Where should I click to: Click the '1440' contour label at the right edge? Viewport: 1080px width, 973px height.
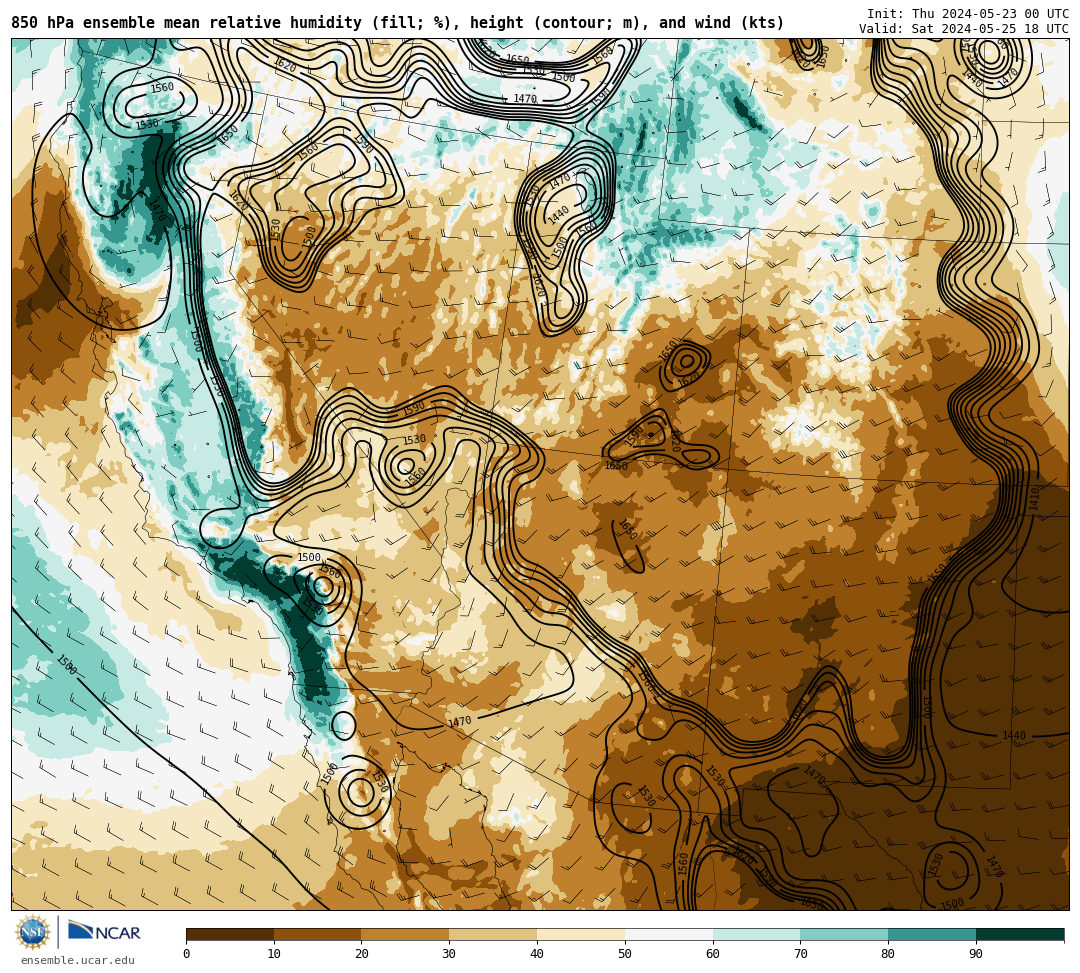pos(1014,735)
